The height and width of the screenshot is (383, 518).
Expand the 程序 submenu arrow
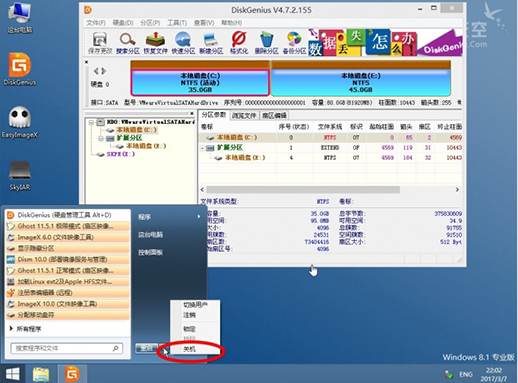click(x=199, y=217)
